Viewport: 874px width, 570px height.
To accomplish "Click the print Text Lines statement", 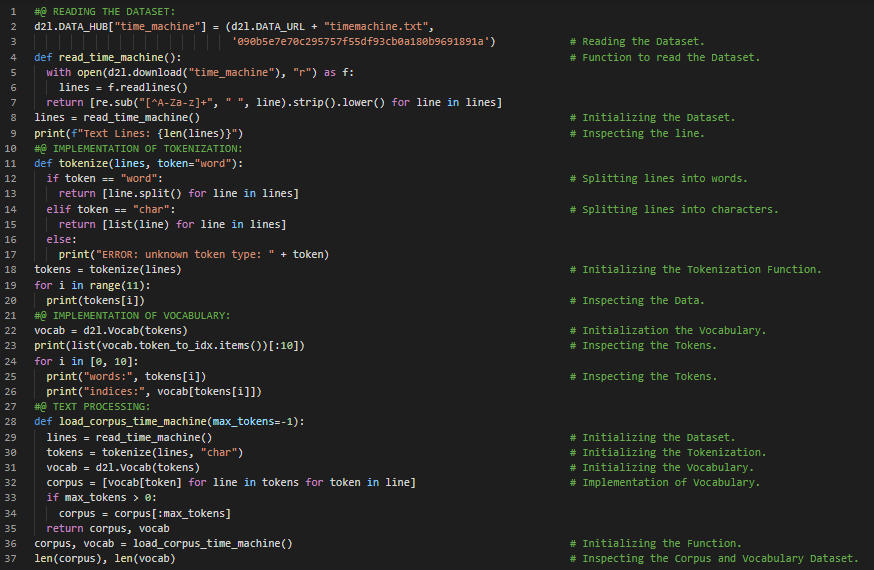I will click(x=139, y=133).
